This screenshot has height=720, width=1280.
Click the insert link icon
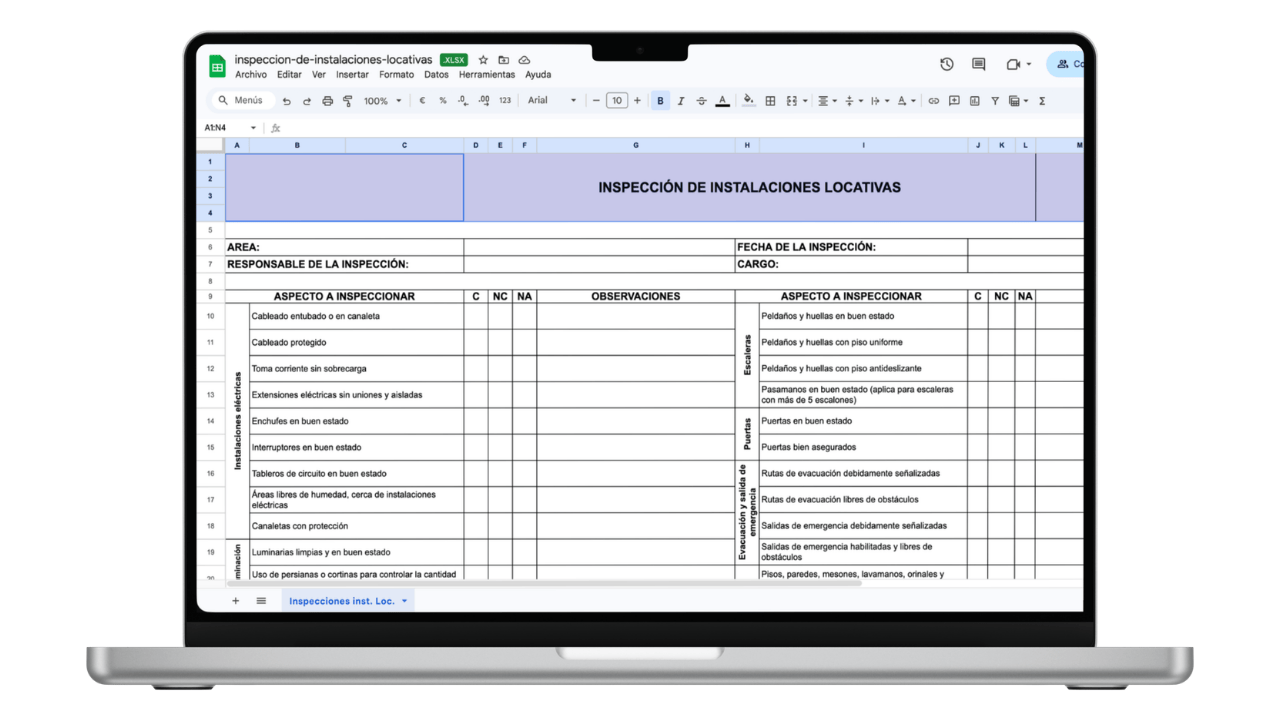point(933,101)
